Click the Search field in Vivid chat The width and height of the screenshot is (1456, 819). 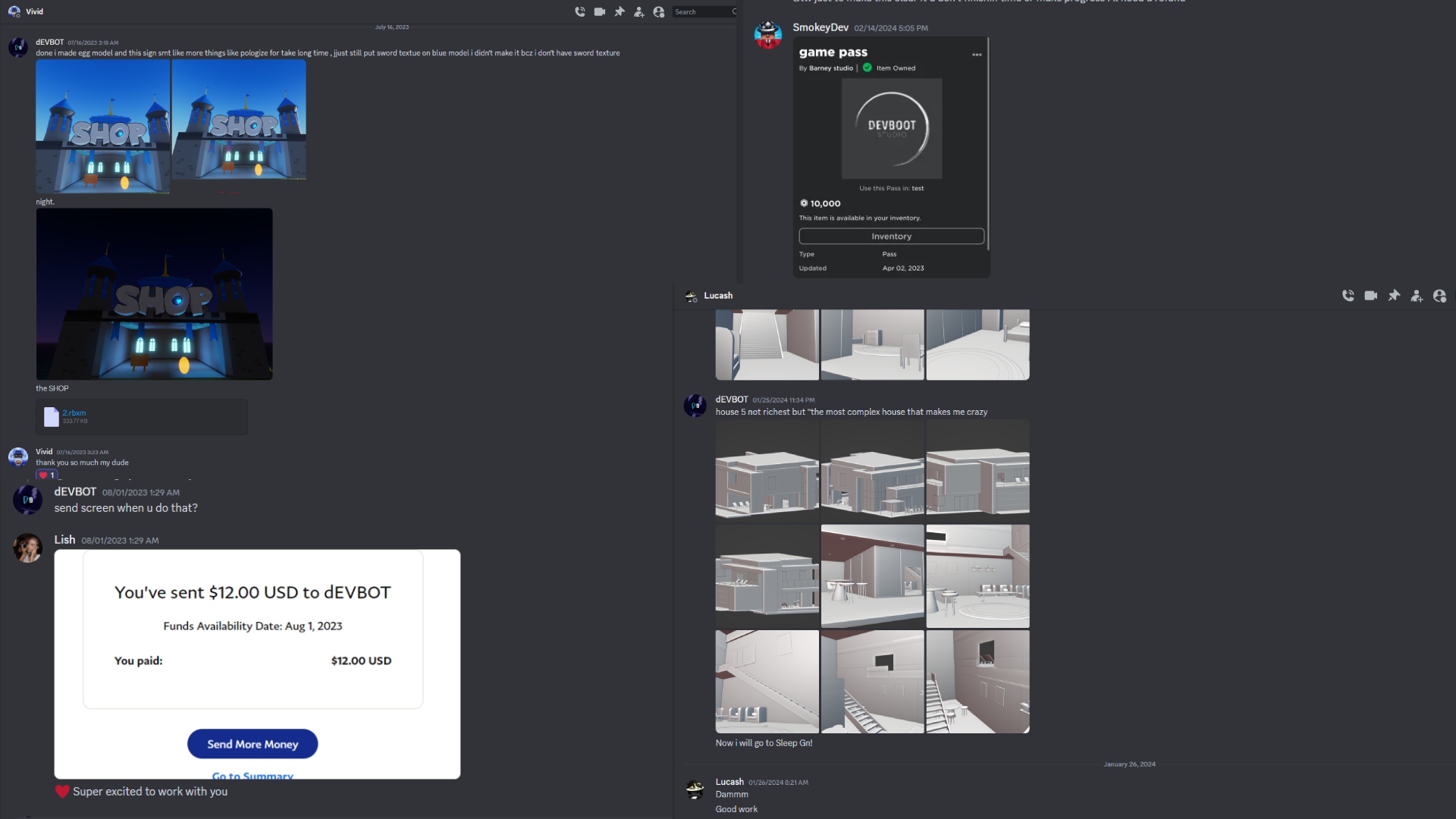(704, 11)
